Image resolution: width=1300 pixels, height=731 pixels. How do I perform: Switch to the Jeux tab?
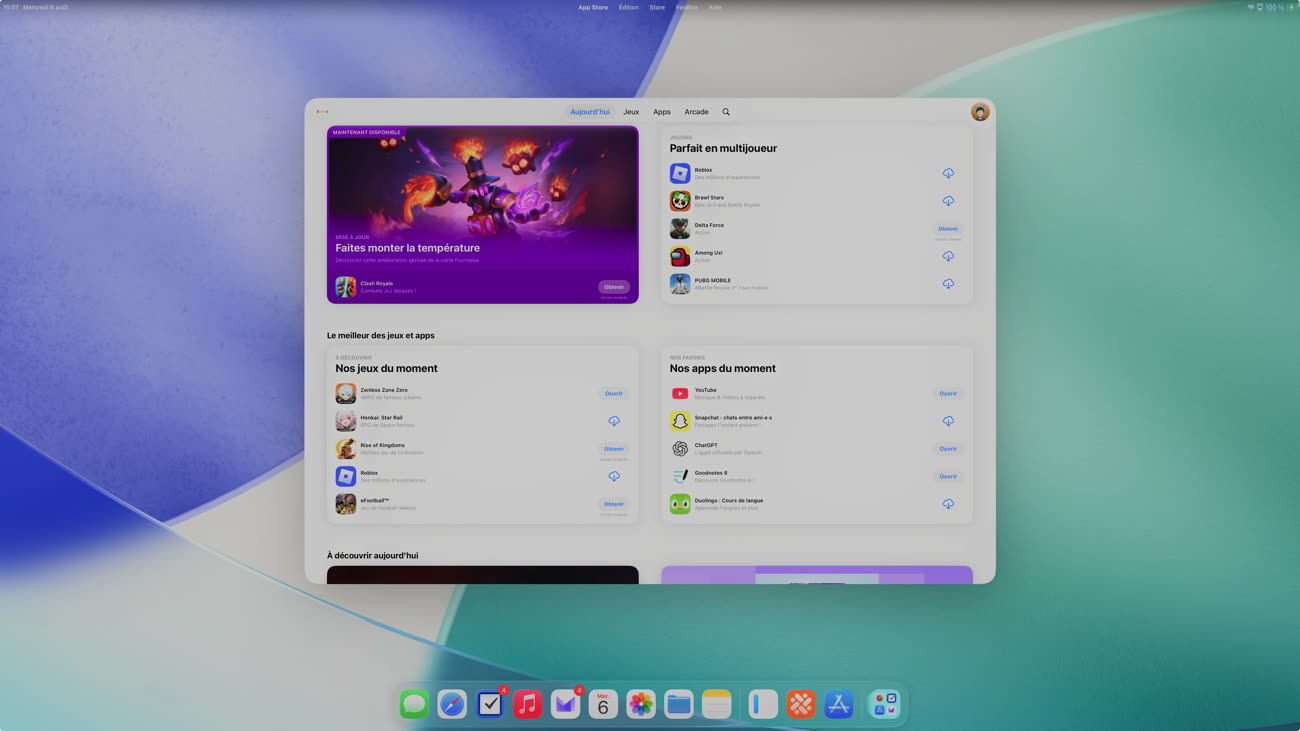(x=631, y=112)
